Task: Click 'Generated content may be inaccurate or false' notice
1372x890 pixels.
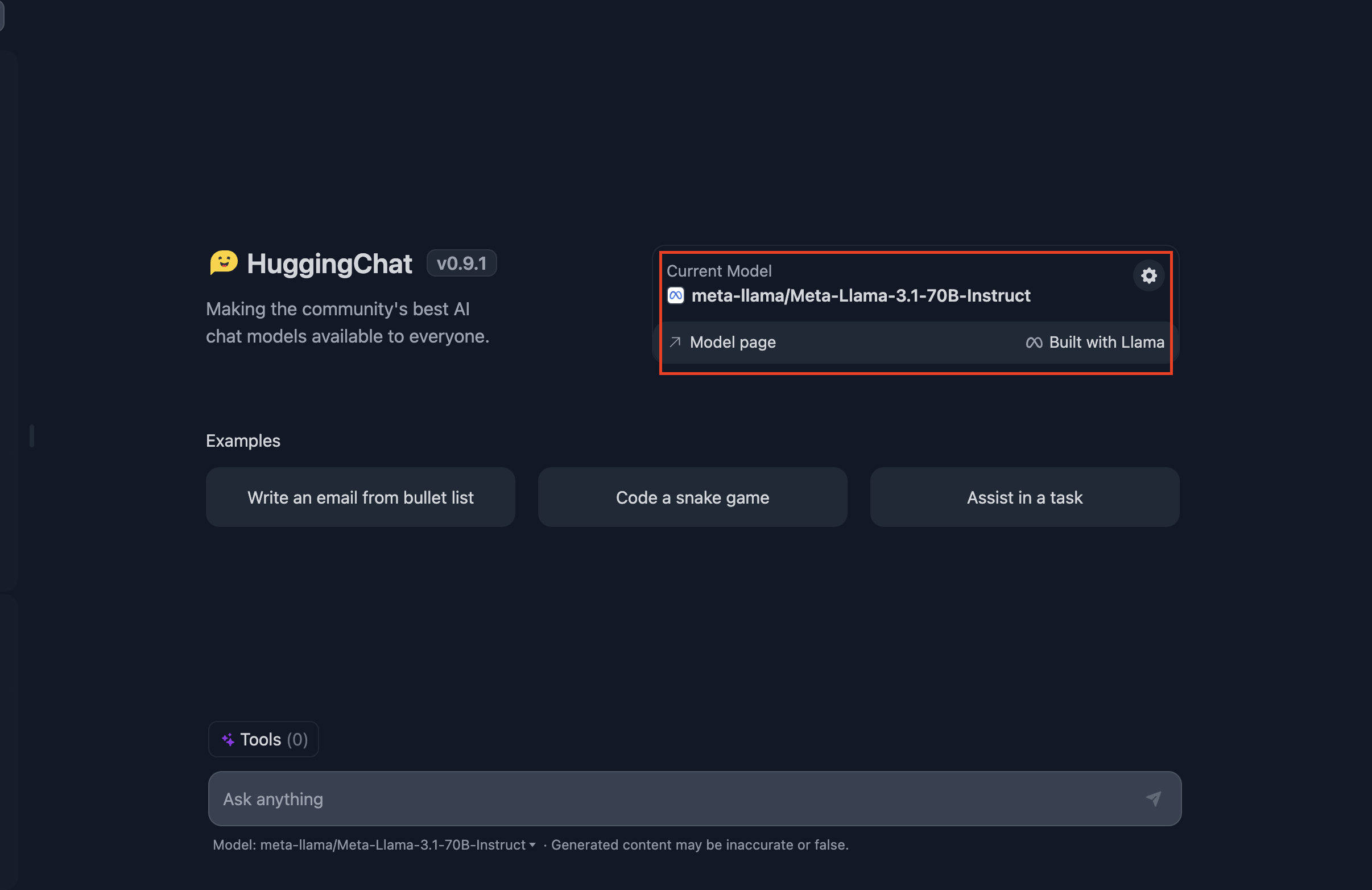Action: [700, 844]
